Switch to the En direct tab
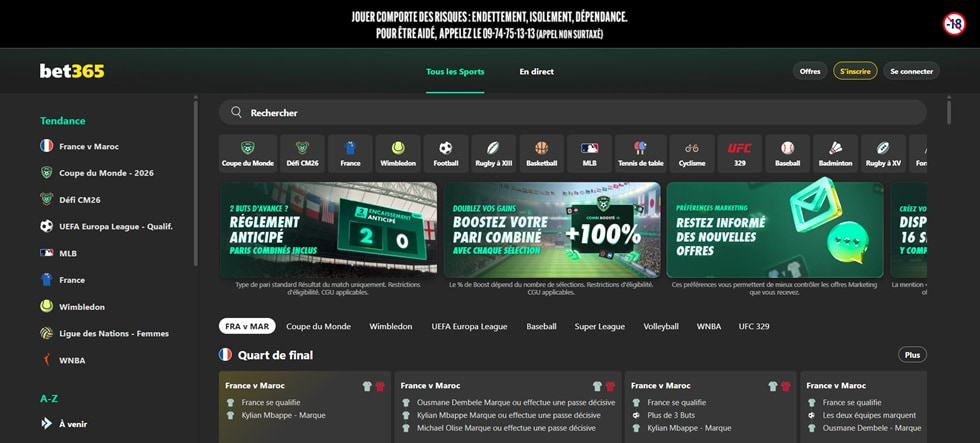 pos(536,72)
